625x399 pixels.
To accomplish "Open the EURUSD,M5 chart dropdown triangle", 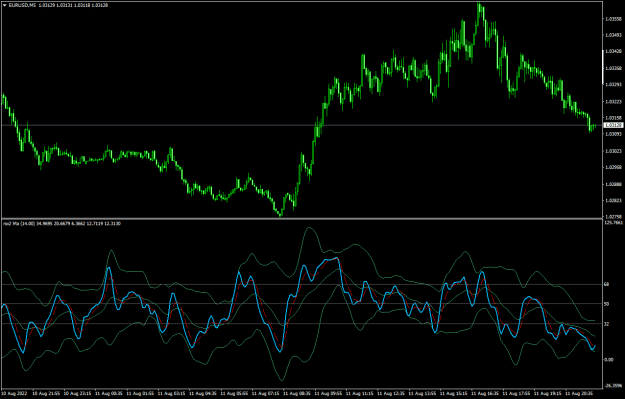I will (5, 5).
